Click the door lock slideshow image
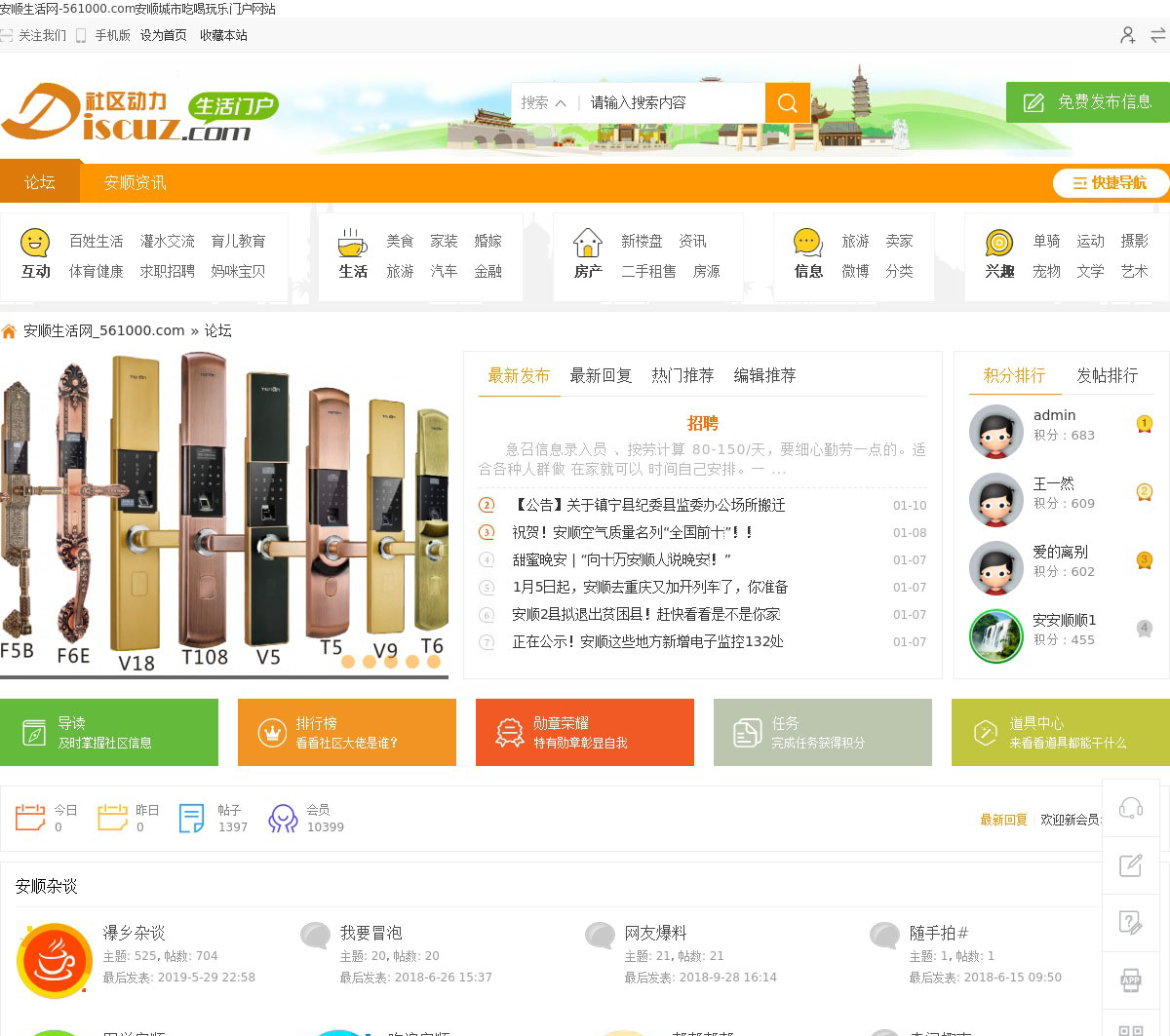This screenshot has height=1036, width=1170. pyautogui.click(x=224, y=514)
